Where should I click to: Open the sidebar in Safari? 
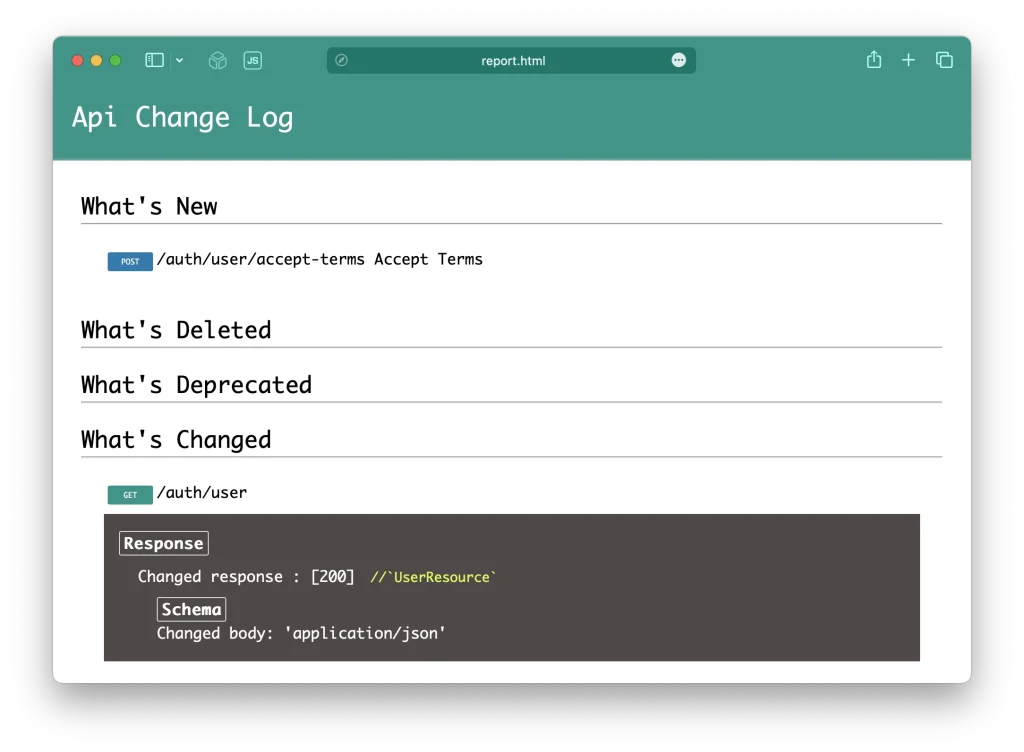coord(152,60)
